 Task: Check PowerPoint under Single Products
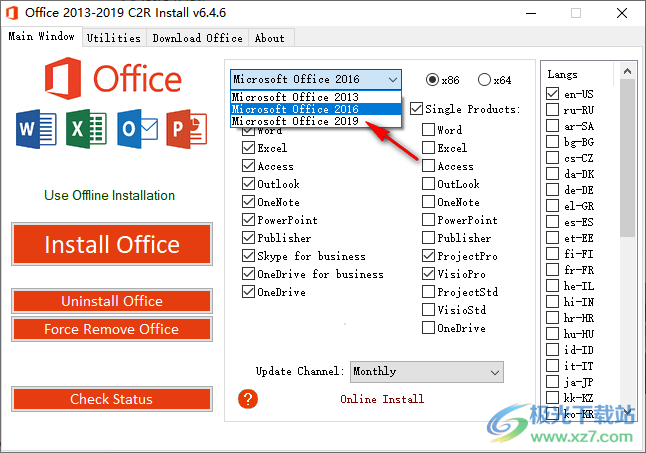428,219
